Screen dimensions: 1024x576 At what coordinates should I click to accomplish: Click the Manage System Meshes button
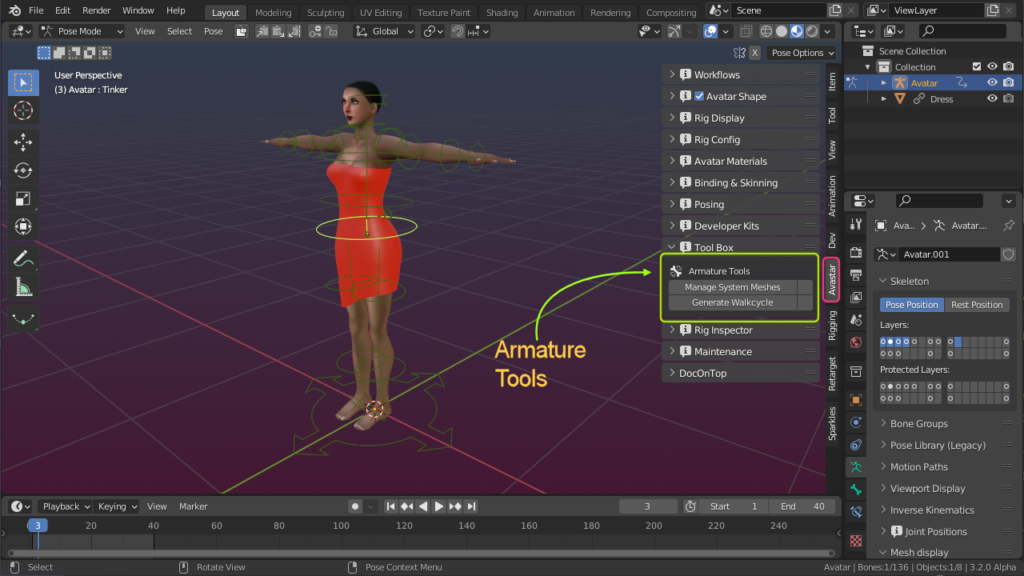[x=733, y=287]
